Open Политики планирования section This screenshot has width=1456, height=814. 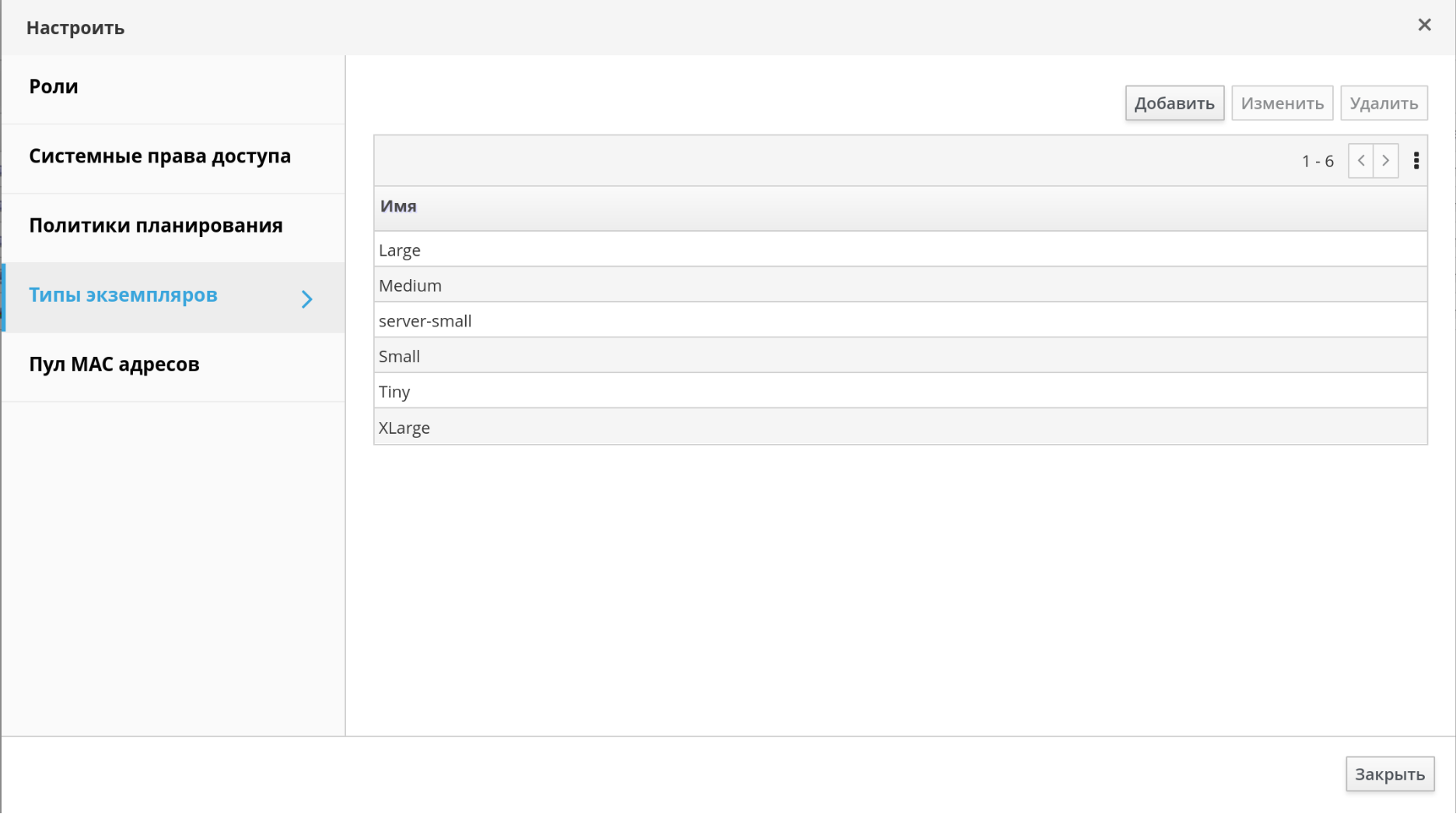[156, 225]
